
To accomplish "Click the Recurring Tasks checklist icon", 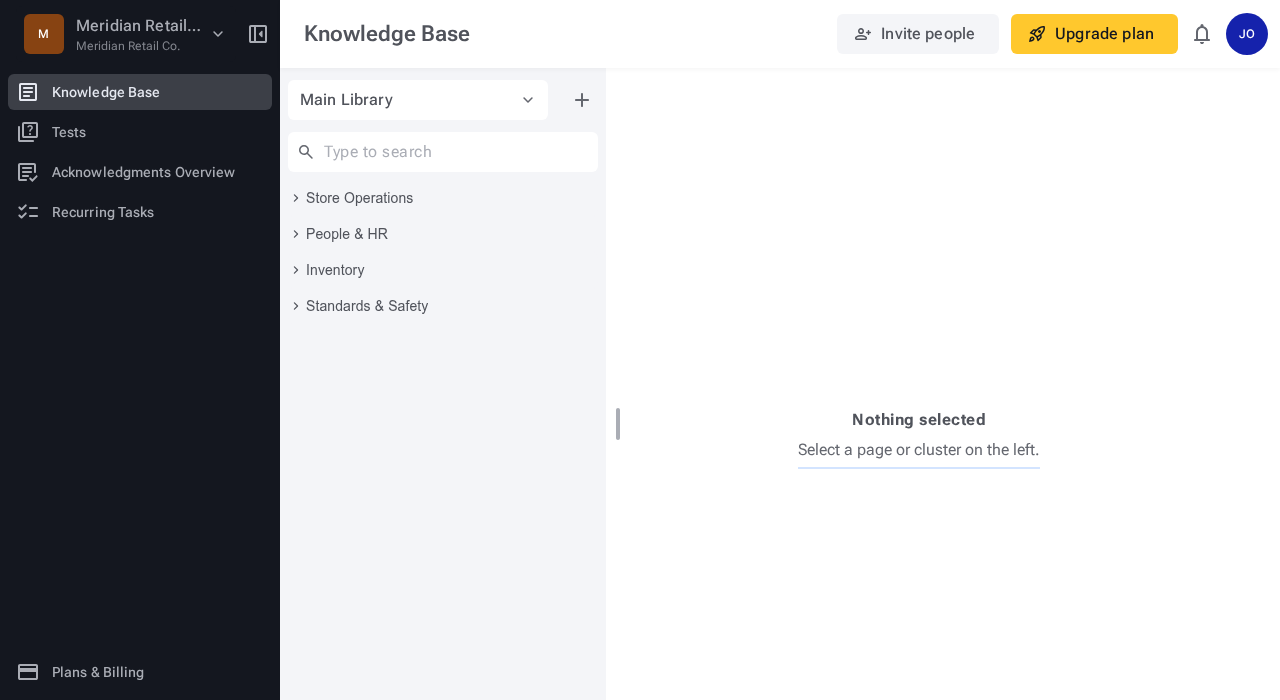I will tap(28, 212).
